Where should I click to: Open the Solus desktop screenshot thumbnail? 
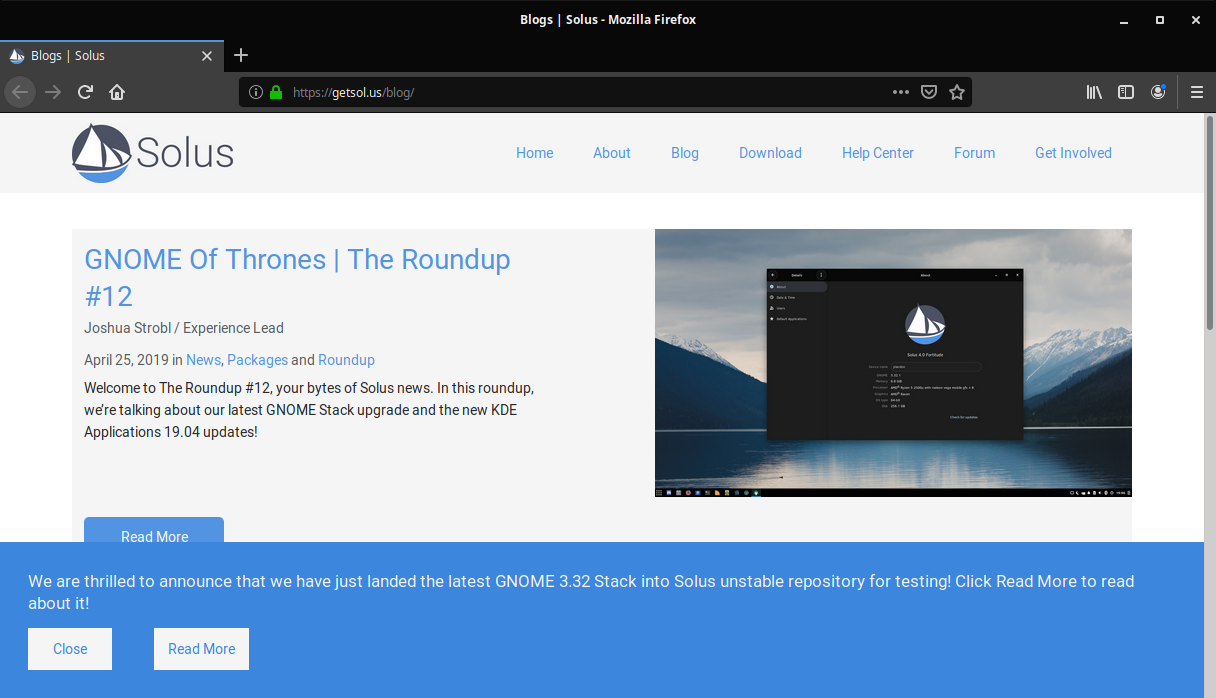pos(893,363)
